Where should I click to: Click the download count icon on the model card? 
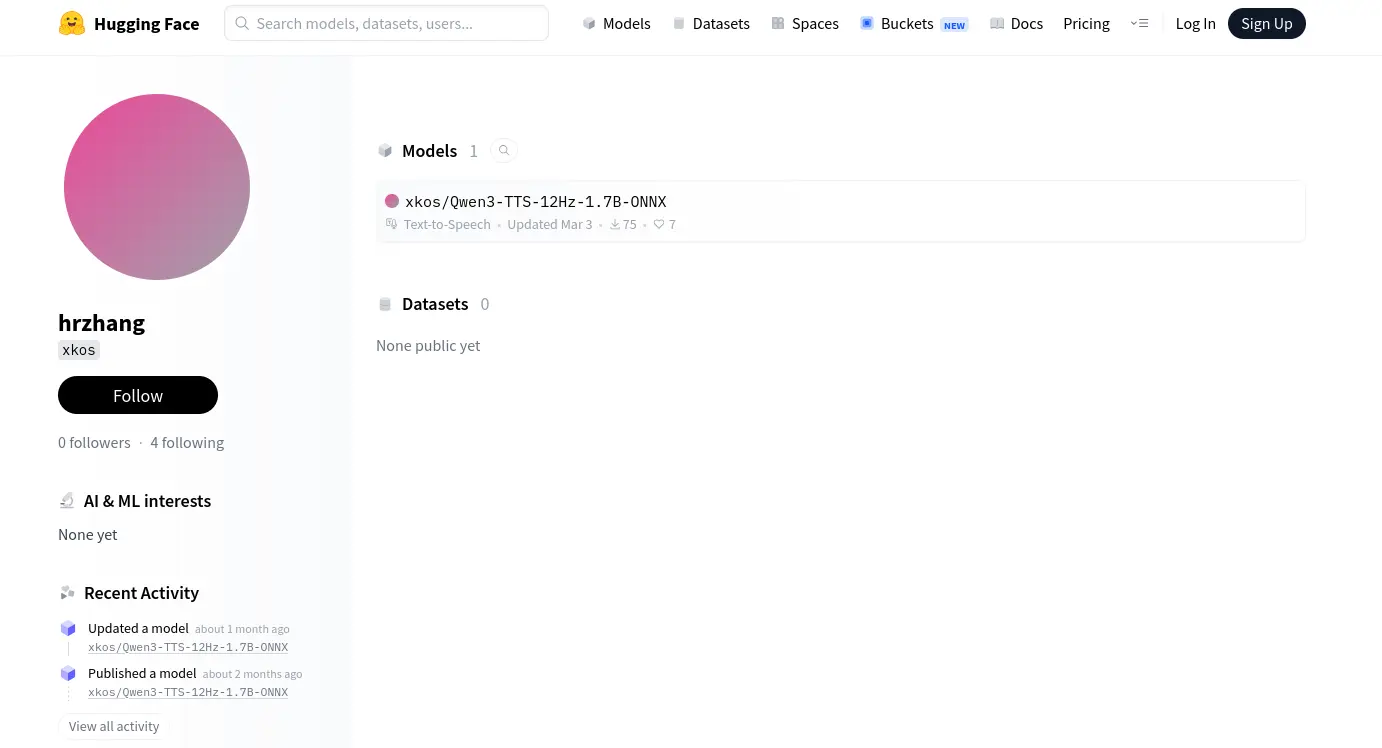615,225
